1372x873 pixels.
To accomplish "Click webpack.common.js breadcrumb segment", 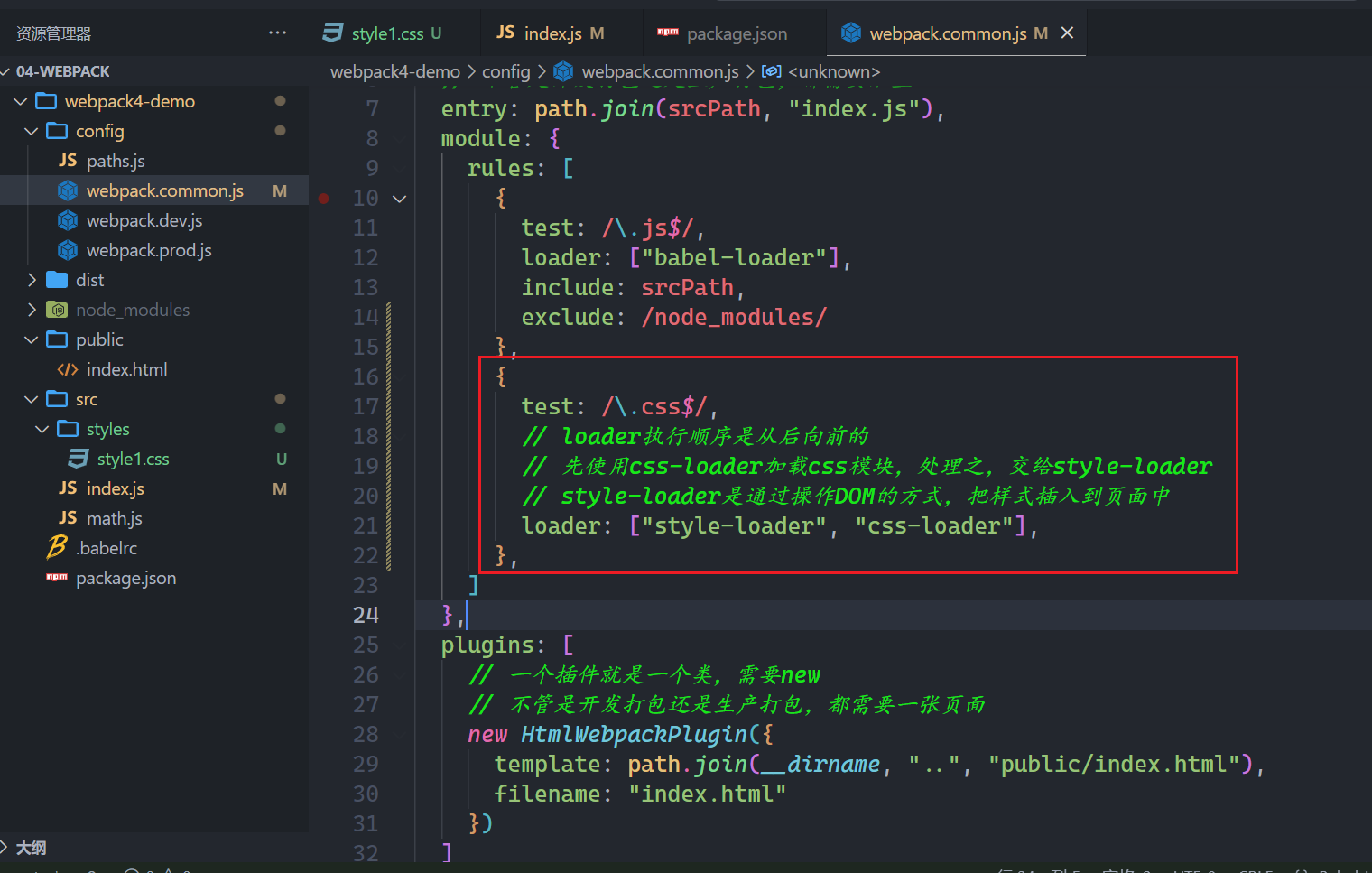I will coord(660,71).
